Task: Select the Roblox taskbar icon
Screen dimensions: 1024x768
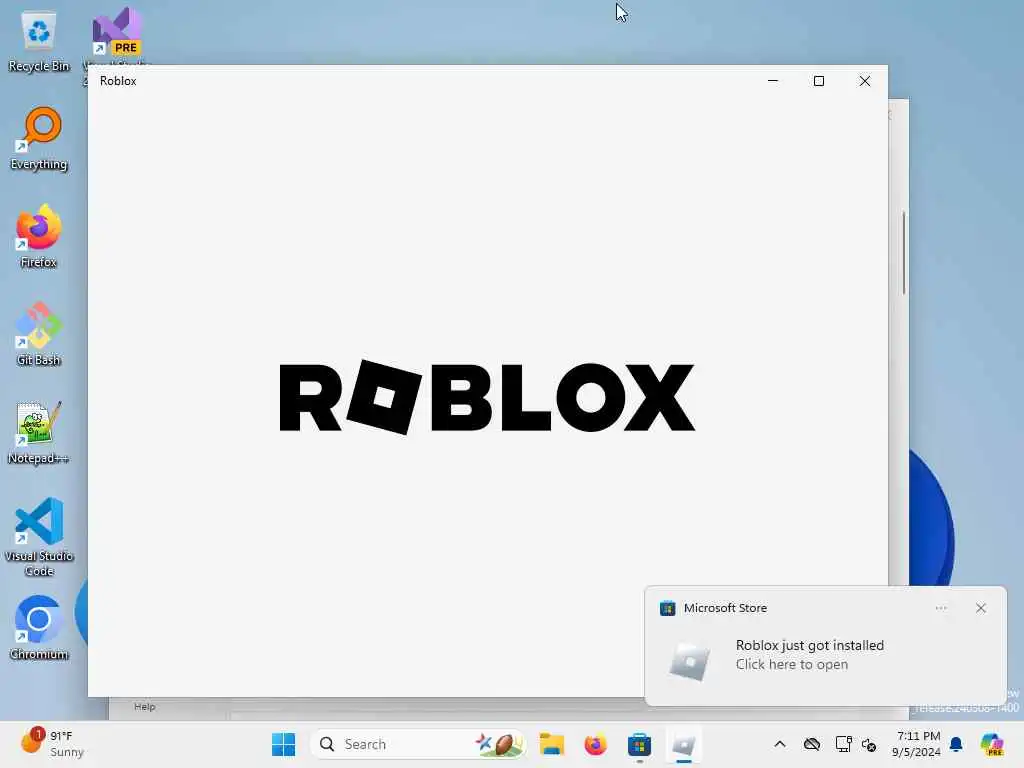Action: coord(684,744)
